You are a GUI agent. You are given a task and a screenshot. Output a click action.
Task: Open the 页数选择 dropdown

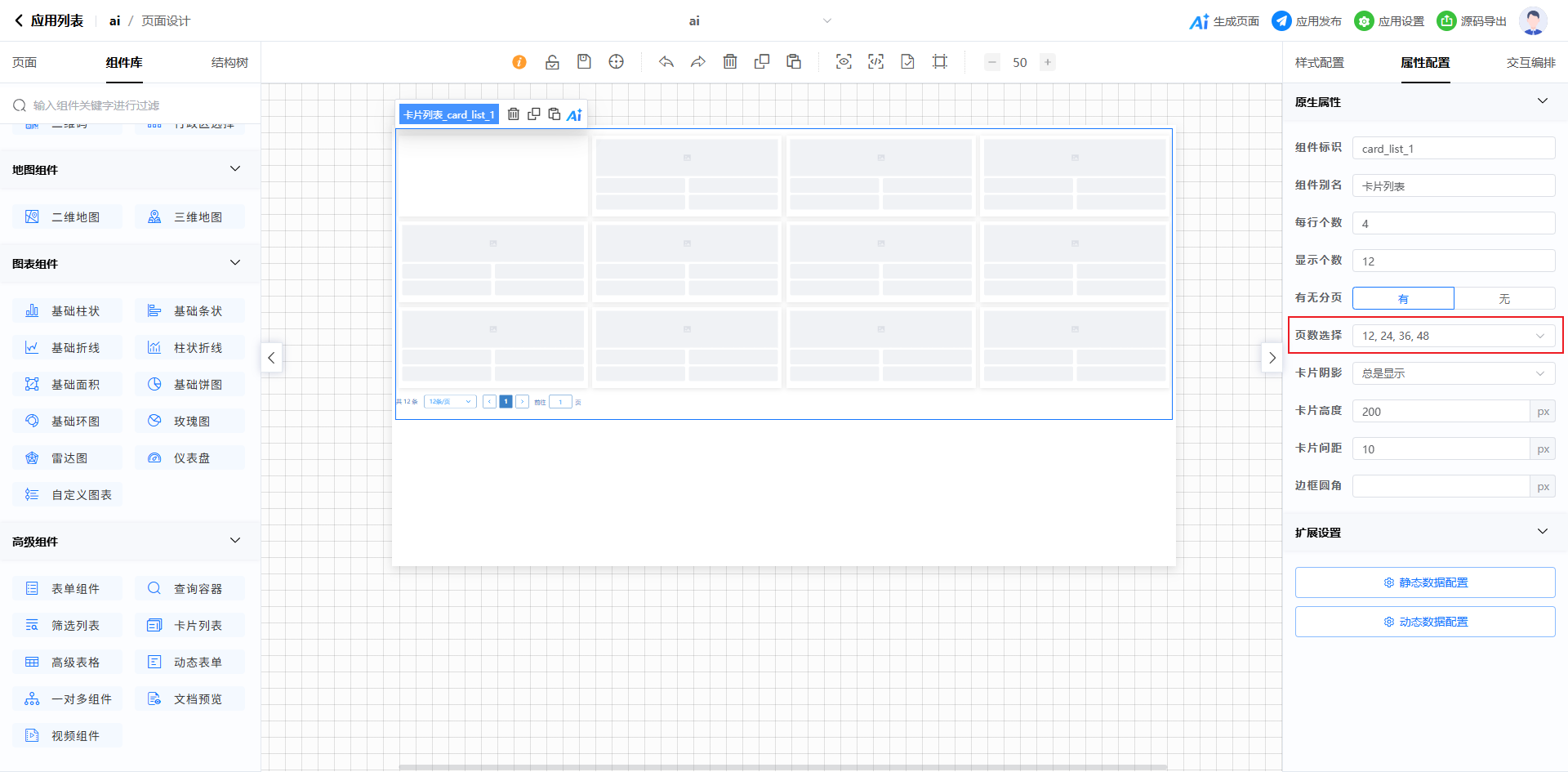1453,336
